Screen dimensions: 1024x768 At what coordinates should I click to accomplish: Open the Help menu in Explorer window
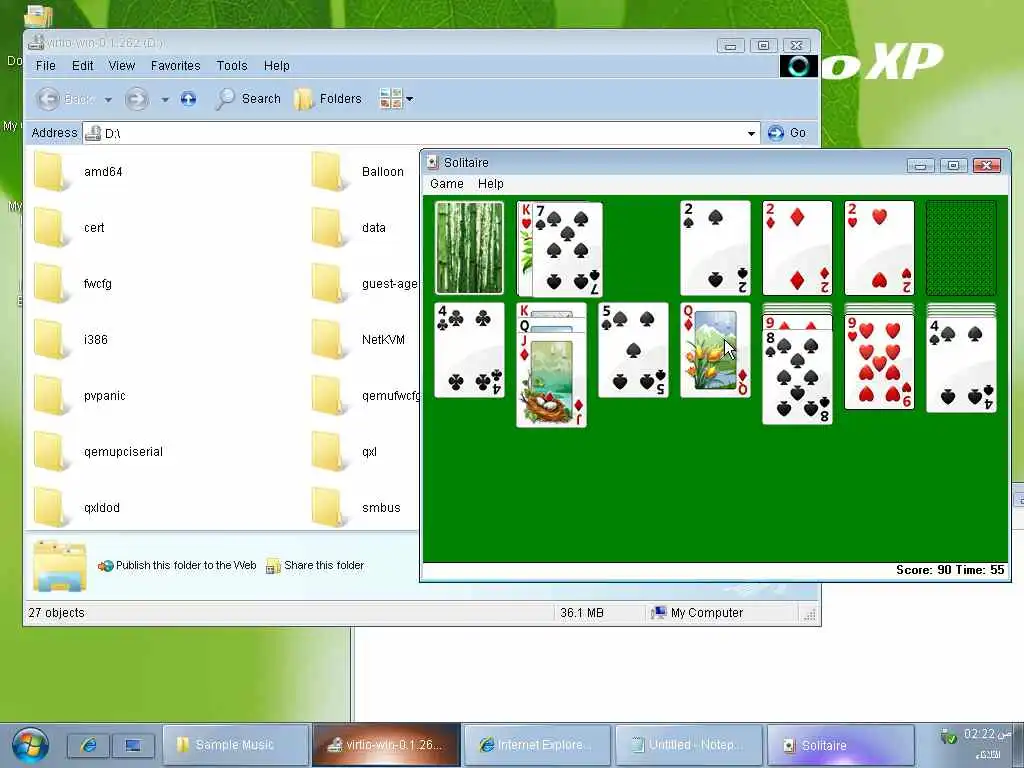pyautogui.click(x=276, y=66)
